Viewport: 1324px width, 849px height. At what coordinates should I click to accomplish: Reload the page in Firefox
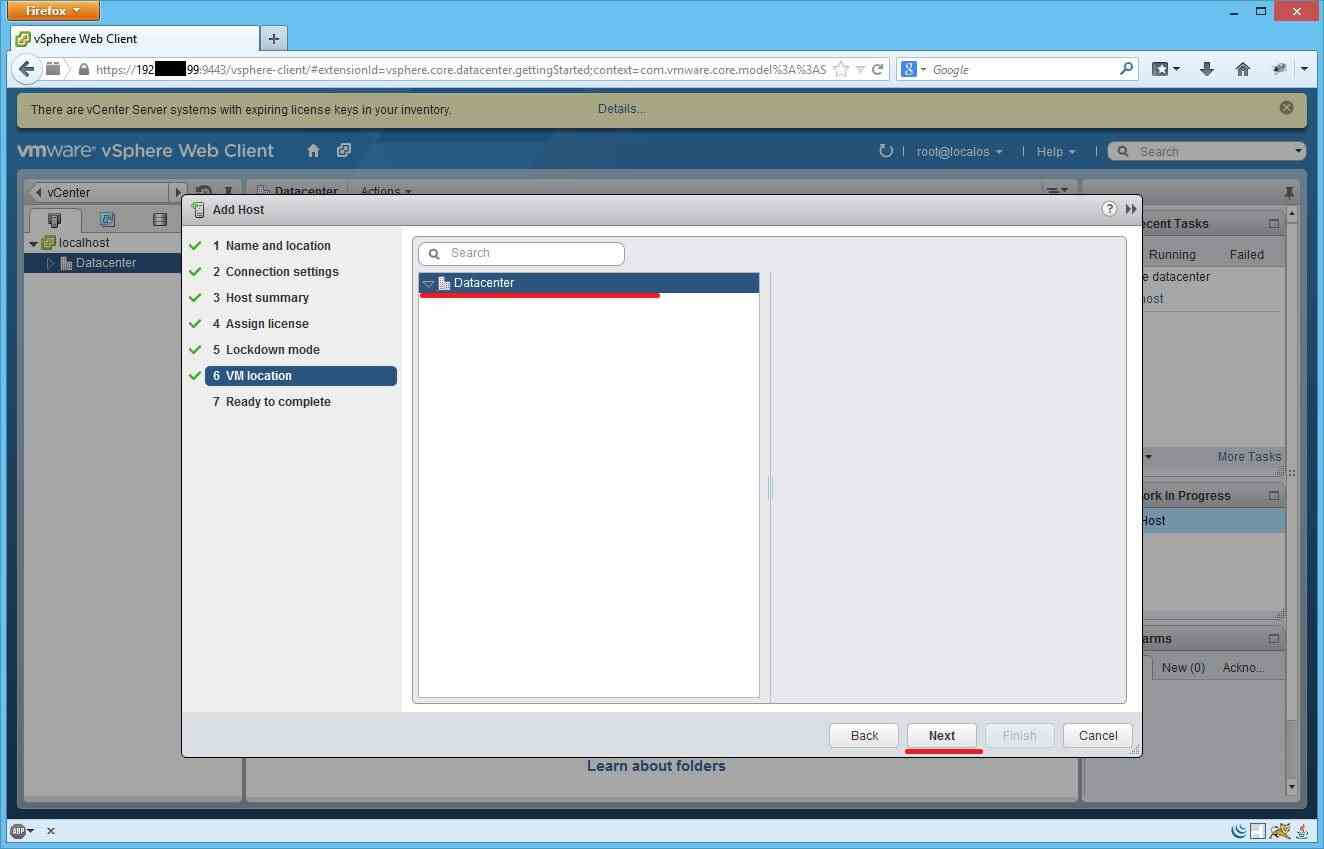click(877, 70)
